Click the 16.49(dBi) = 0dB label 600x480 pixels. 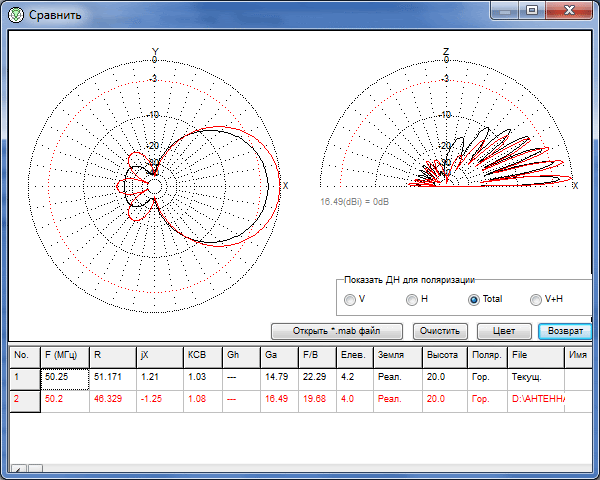[x=354, y=202]
